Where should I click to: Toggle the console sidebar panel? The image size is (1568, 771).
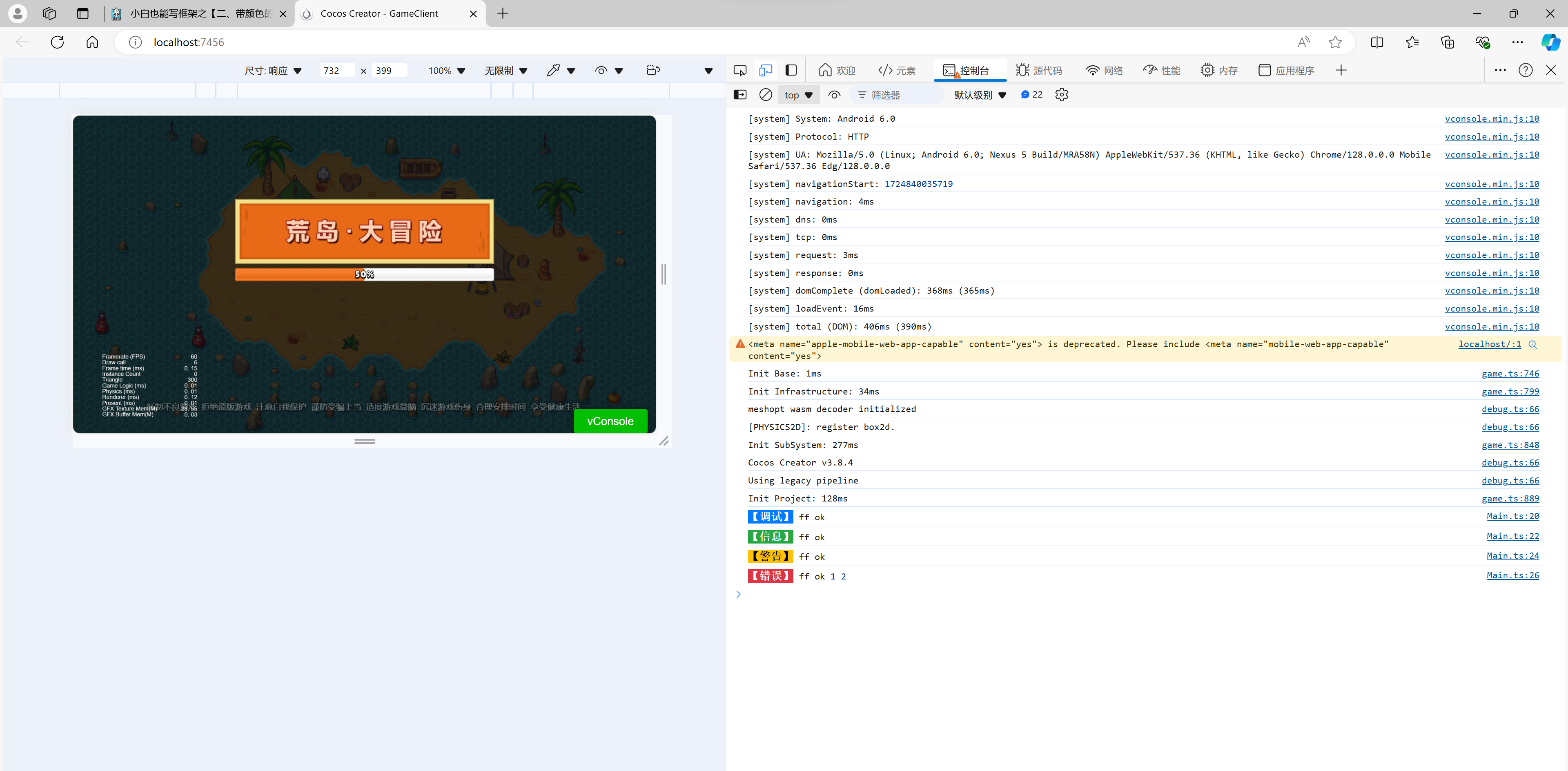tap(739, 95)
